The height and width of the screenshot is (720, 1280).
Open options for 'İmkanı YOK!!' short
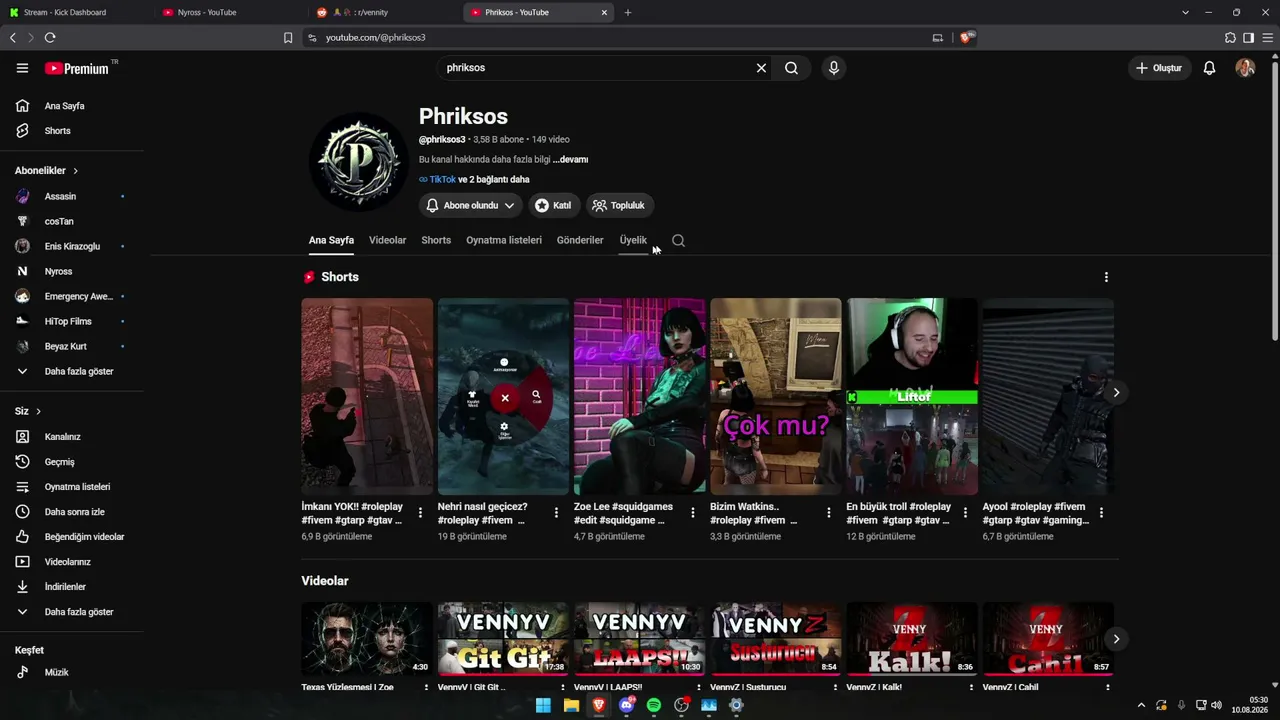[x=420, y=513]
